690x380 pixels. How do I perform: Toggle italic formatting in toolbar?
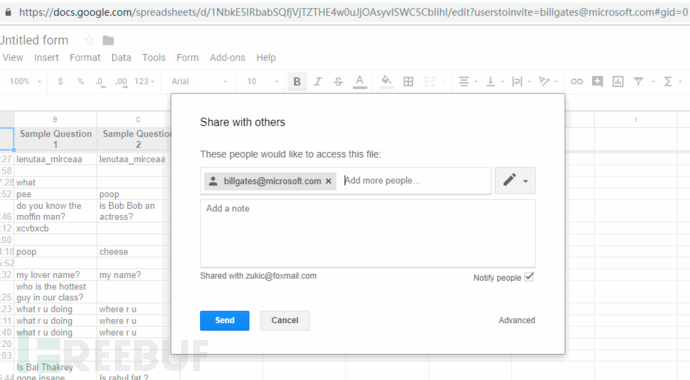(x=318, y=81)
